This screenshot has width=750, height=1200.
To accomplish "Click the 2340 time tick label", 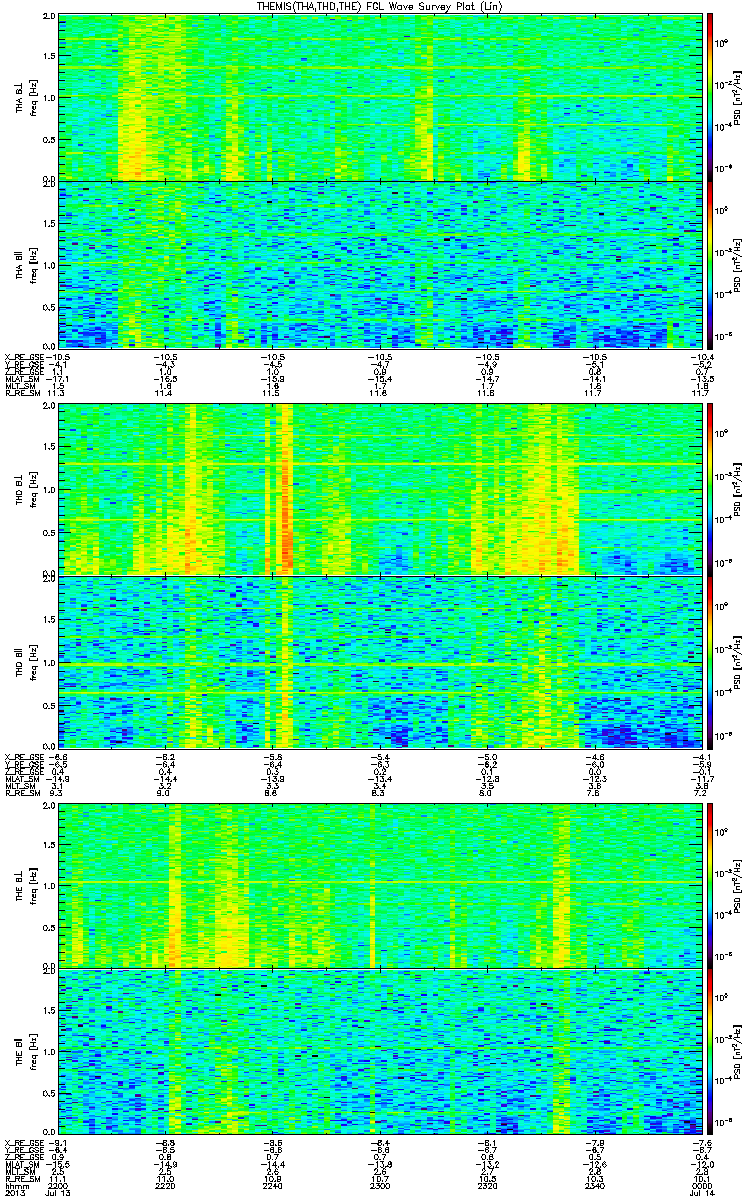I will pos(594,1187).
